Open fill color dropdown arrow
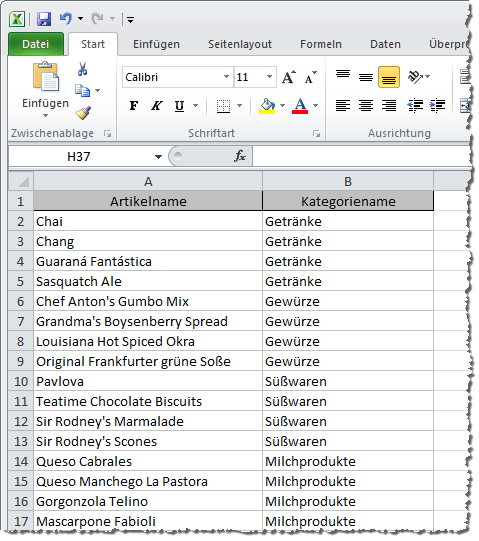Image resolution: width=479 pixels, height=541 pixels. tap(283, 105)
